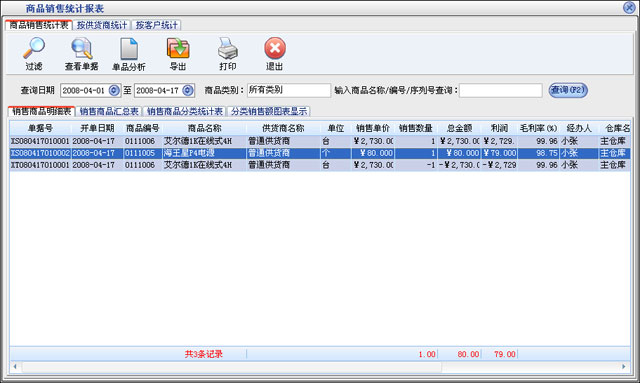Click the 打印 printer icon
Image resolution: width=640 pixels, height=383 pixels.
(x=227, y=49)
